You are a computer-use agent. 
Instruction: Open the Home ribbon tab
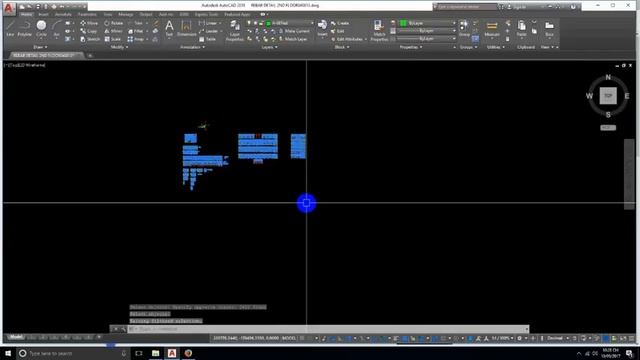[26, 14]
